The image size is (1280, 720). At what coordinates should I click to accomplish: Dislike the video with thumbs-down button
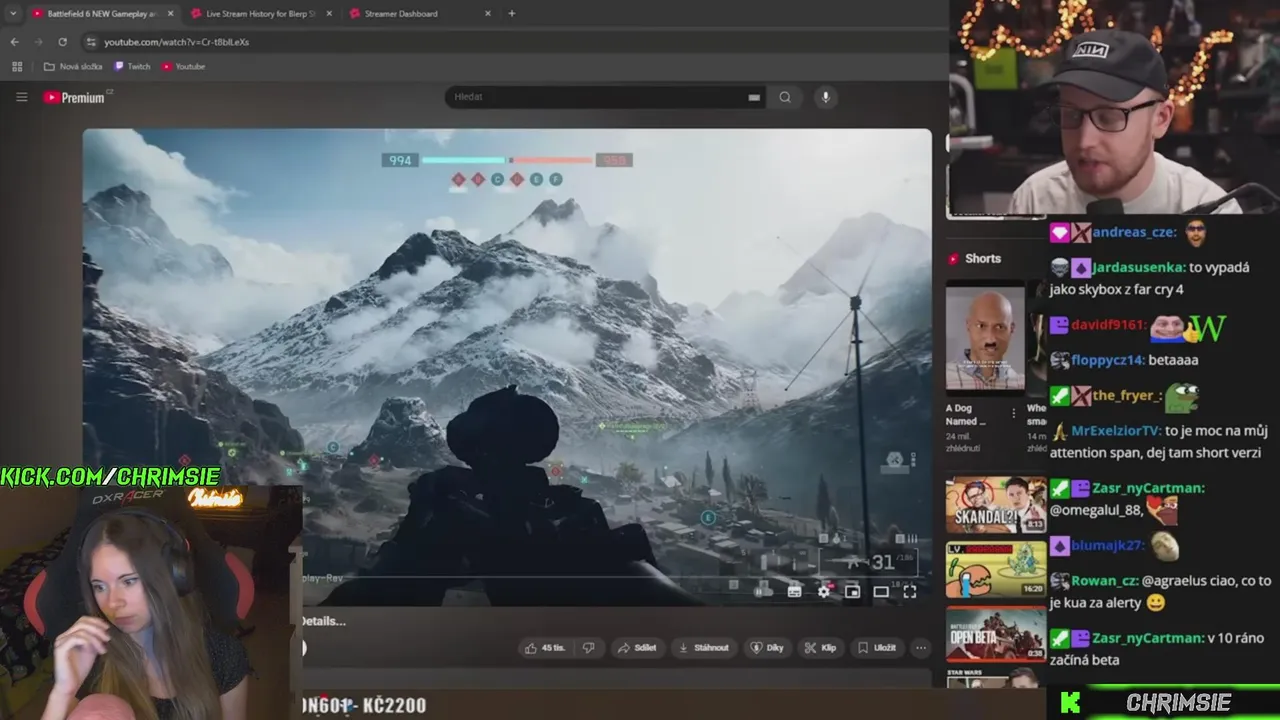point(588,648)
